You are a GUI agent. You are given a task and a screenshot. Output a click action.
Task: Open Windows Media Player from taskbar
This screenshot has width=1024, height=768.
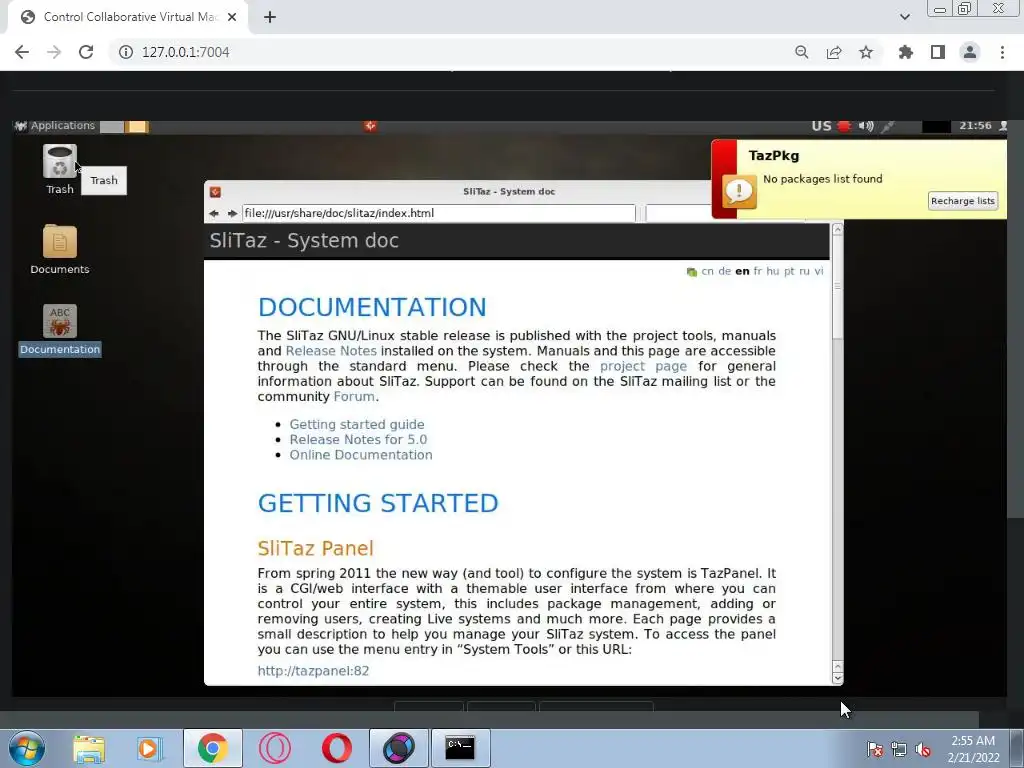coord(150,748)
